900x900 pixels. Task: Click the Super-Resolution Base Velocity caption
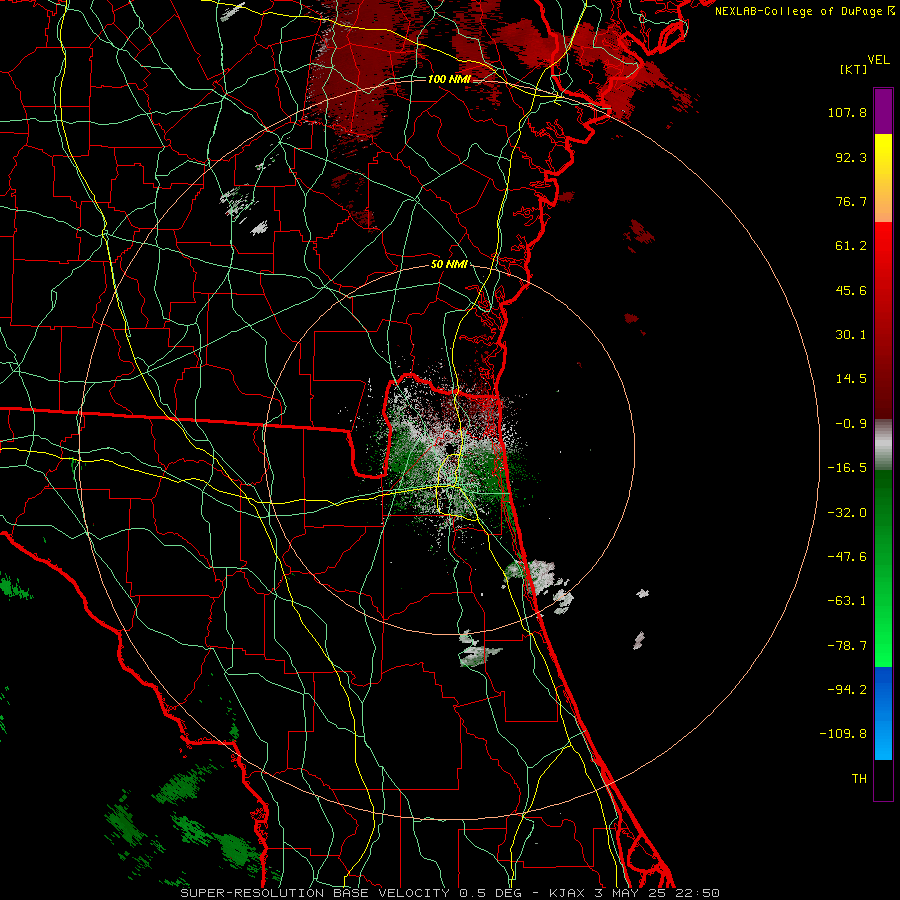point(449,893)
